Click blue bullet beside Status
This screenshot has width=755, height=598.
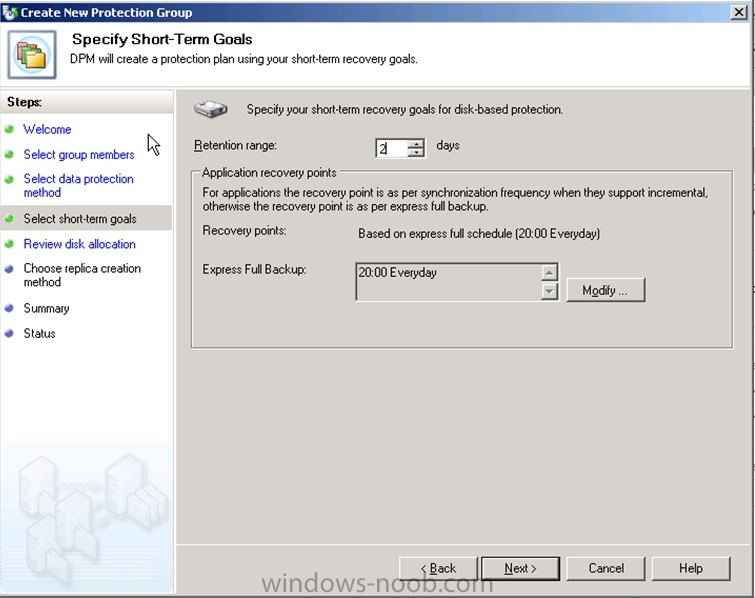(x=9, y=333)
